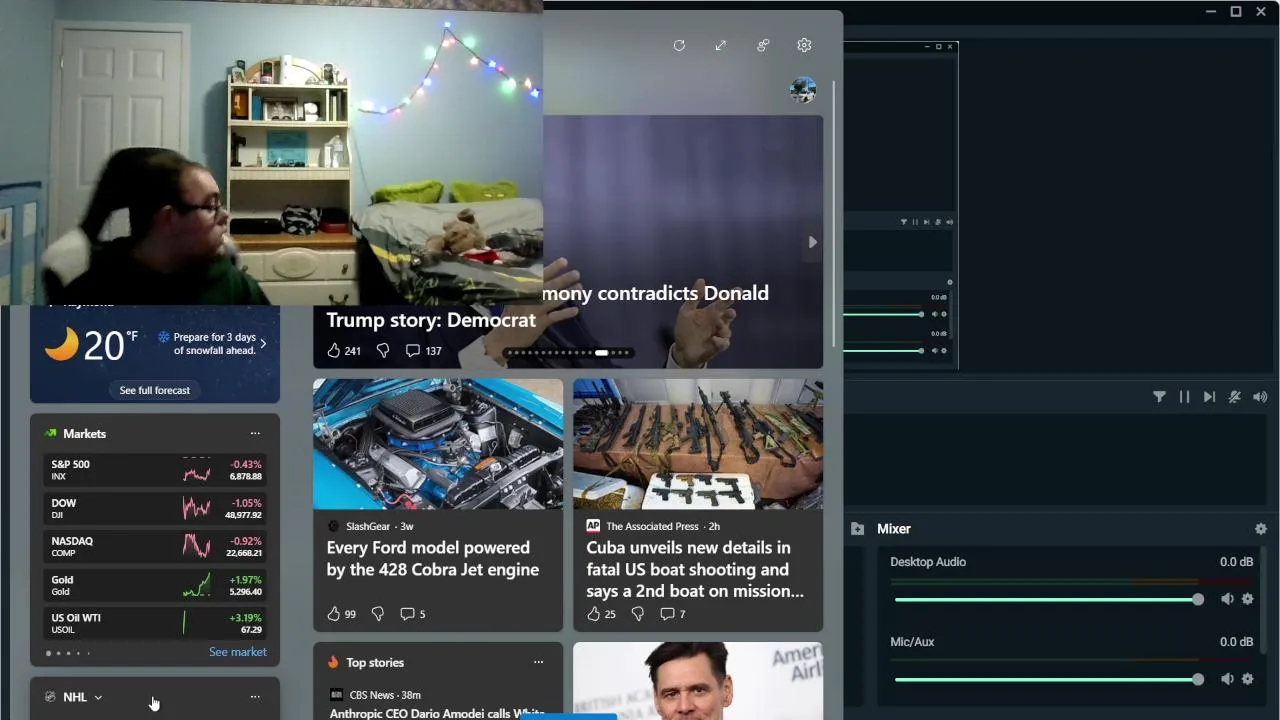Open Top stories more options
1280x720 pixels.
(x=538, y=662)
